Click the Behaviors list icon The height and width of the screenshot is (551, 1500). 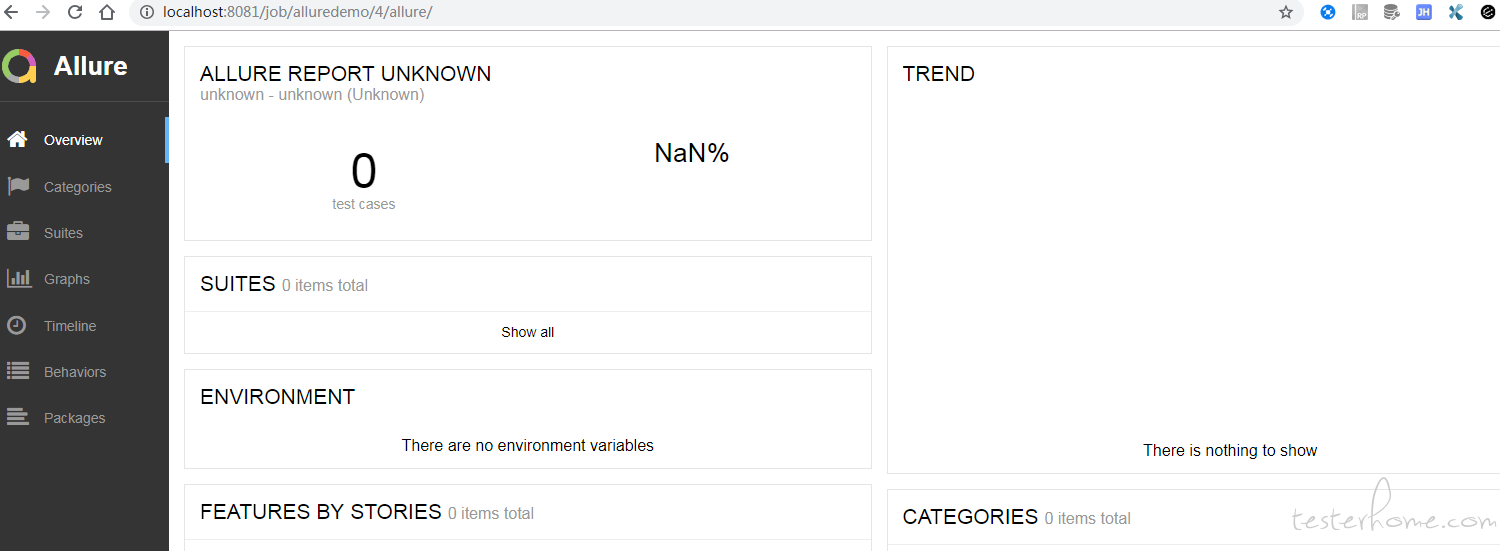click(18, 371)
